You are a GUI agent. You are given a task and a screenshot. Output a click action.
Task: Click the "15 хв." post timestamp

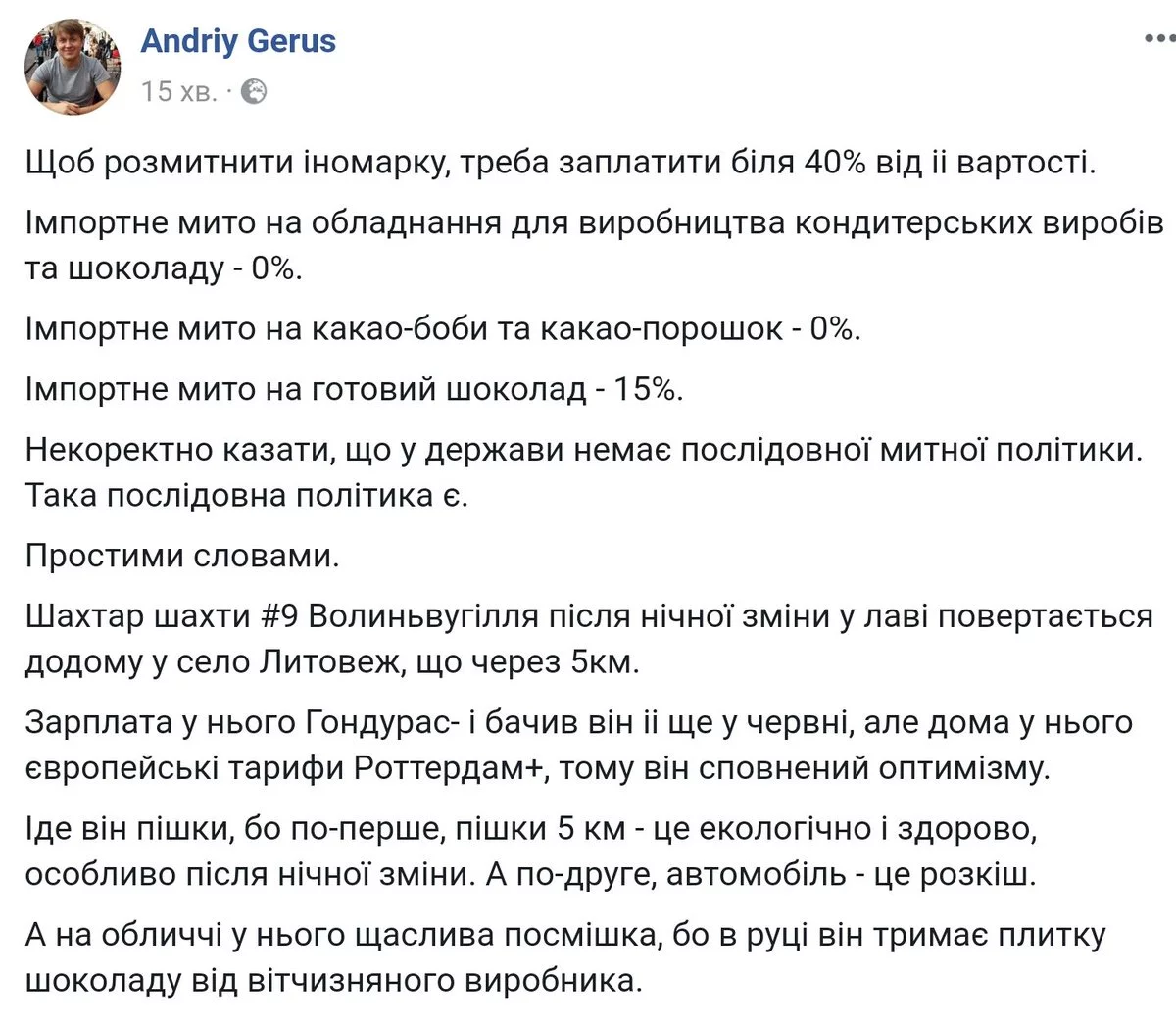(178, 92)
